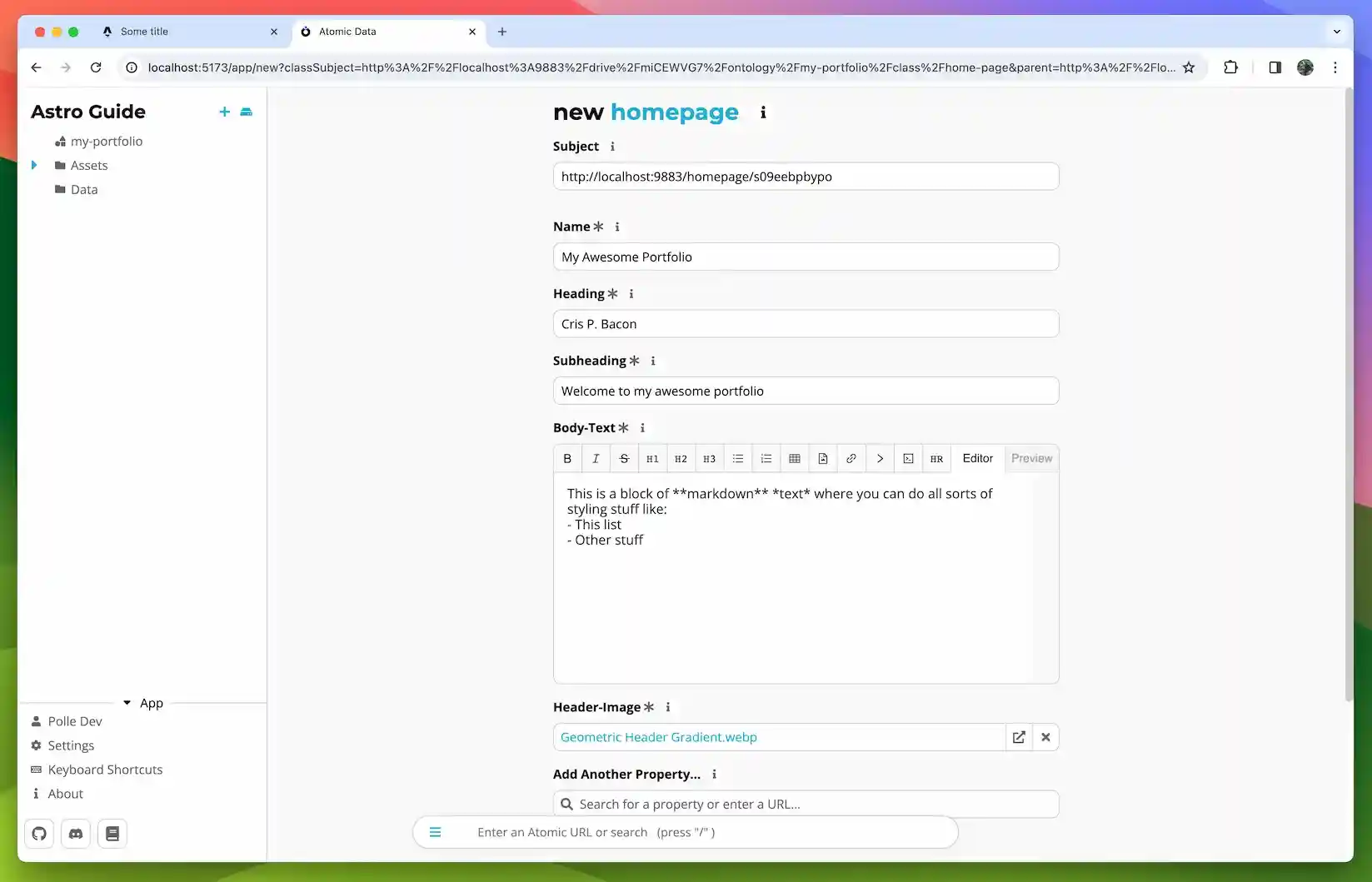The image size is (1372, 882).
Task: Open the Data folder
Action: [x=84, y=190]
